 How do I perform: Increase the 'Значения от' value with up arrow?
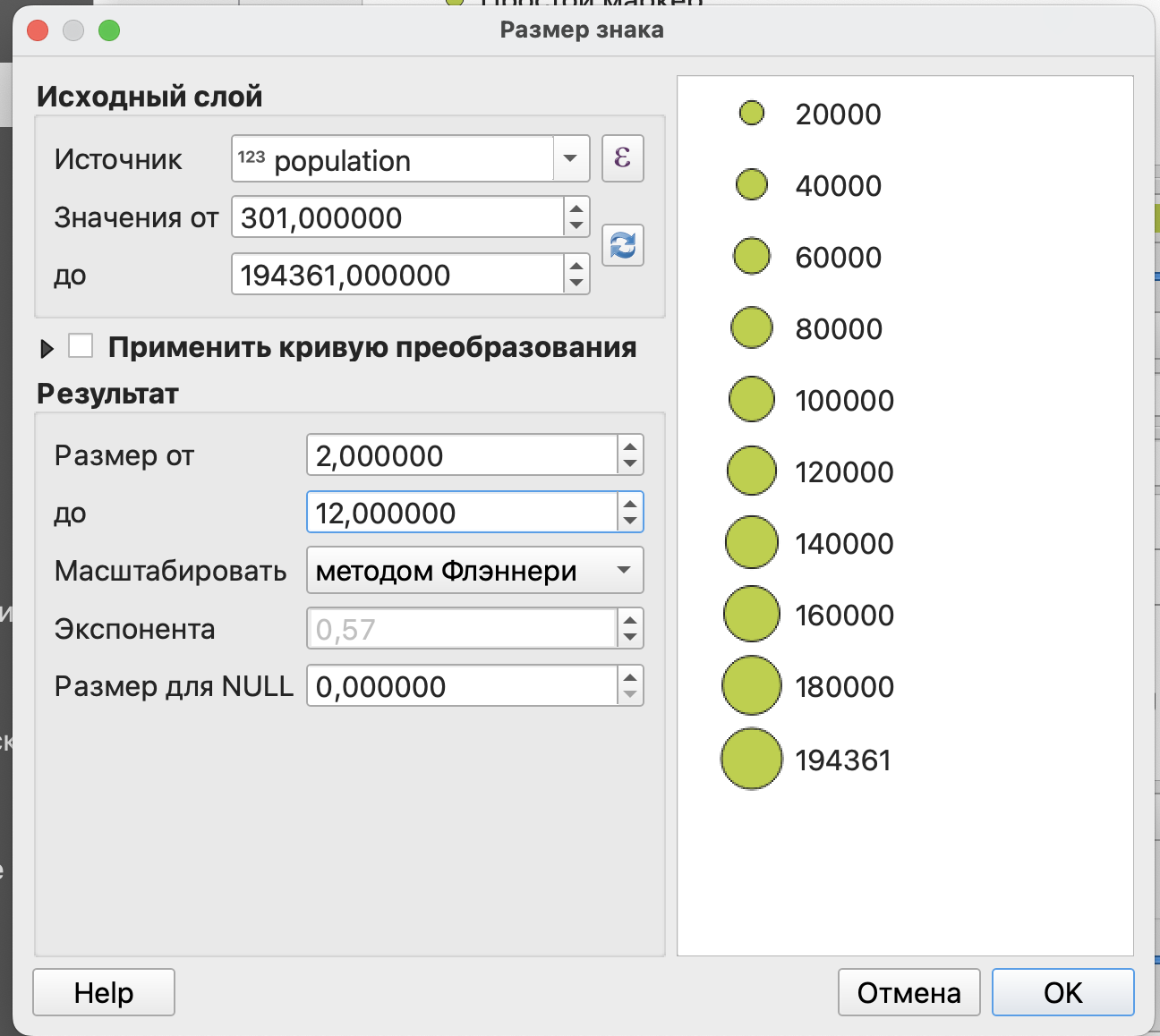576,209
